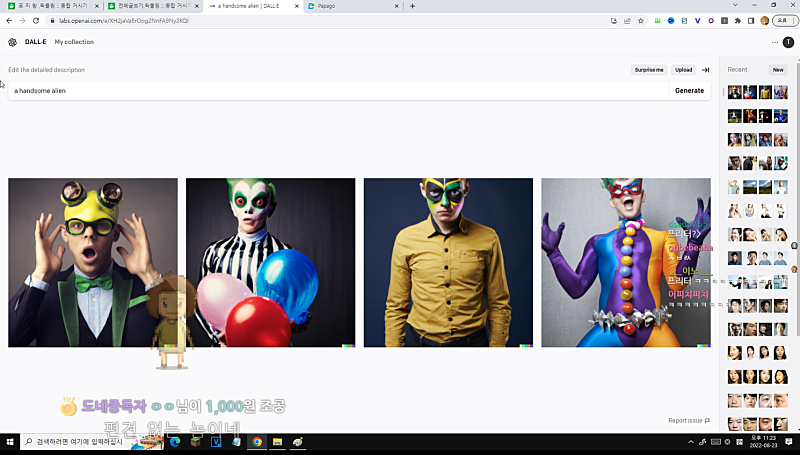Open the green extension icon
This screenshot has width=800, height=455.
[658, 21]
